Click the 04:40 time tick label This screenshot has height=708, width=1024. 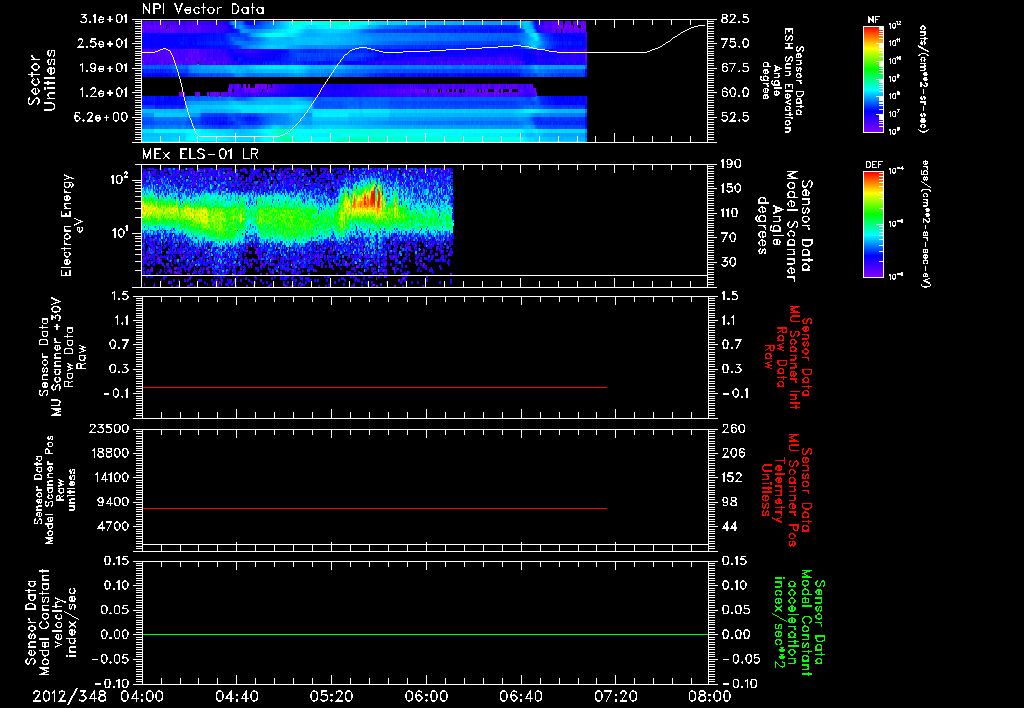tap(236, 696)
